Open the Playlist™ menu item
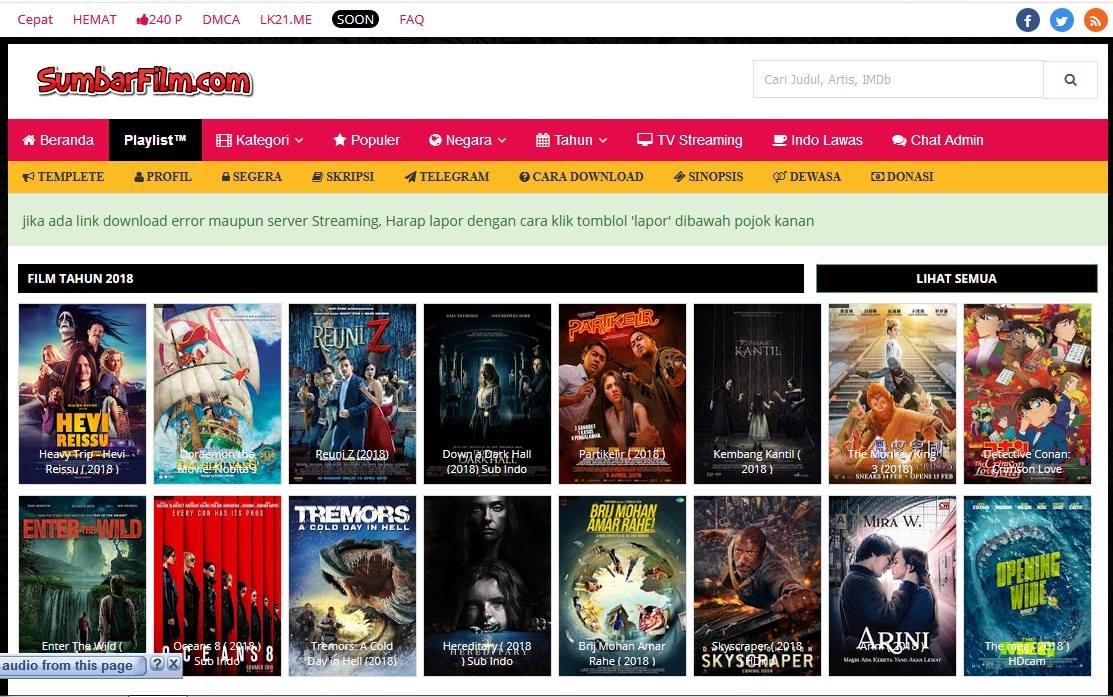1113x697 pixels. point(155,140)
